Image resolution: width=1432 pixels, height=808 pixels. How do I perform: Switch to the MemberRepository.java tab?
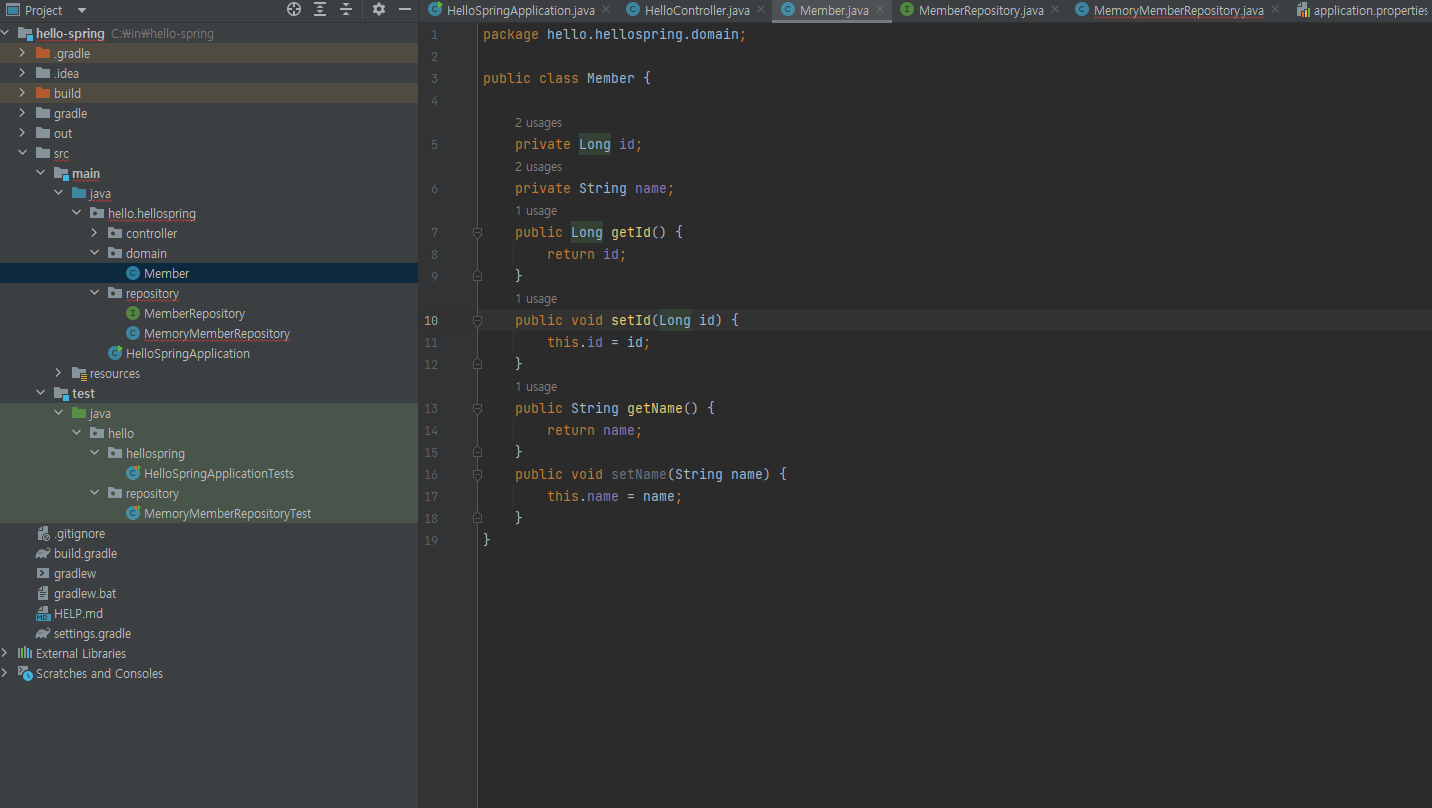[x=980, y=10]
